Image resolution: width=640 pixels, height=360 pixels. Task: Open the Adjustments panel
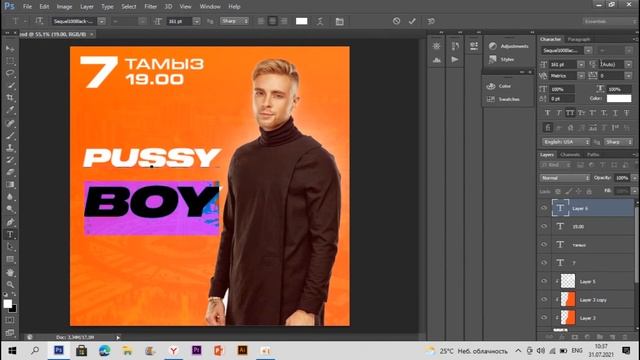pyautogui.click(x=509, y=46)
